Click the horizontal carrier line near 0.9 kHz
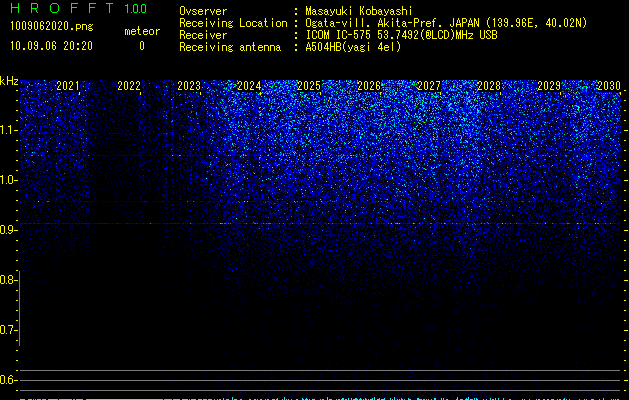629x400 pixels. (320, 223)
